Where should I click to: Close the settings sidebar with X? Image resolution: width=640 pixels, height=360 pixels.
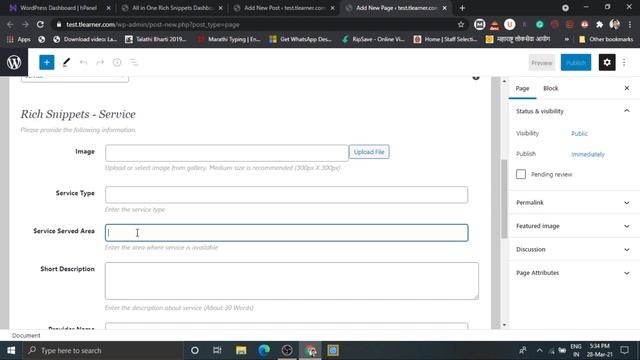[x=627, y=88]
